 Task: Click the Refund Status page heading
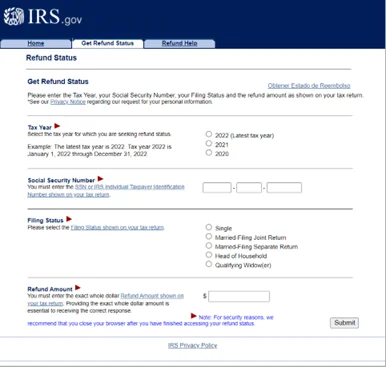pyautogui.click(x=51, y=58)
